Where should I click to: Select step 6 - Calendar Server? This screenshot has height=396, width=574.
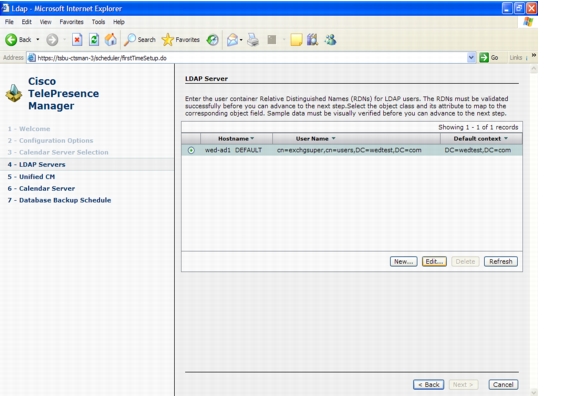click(41, 188)
